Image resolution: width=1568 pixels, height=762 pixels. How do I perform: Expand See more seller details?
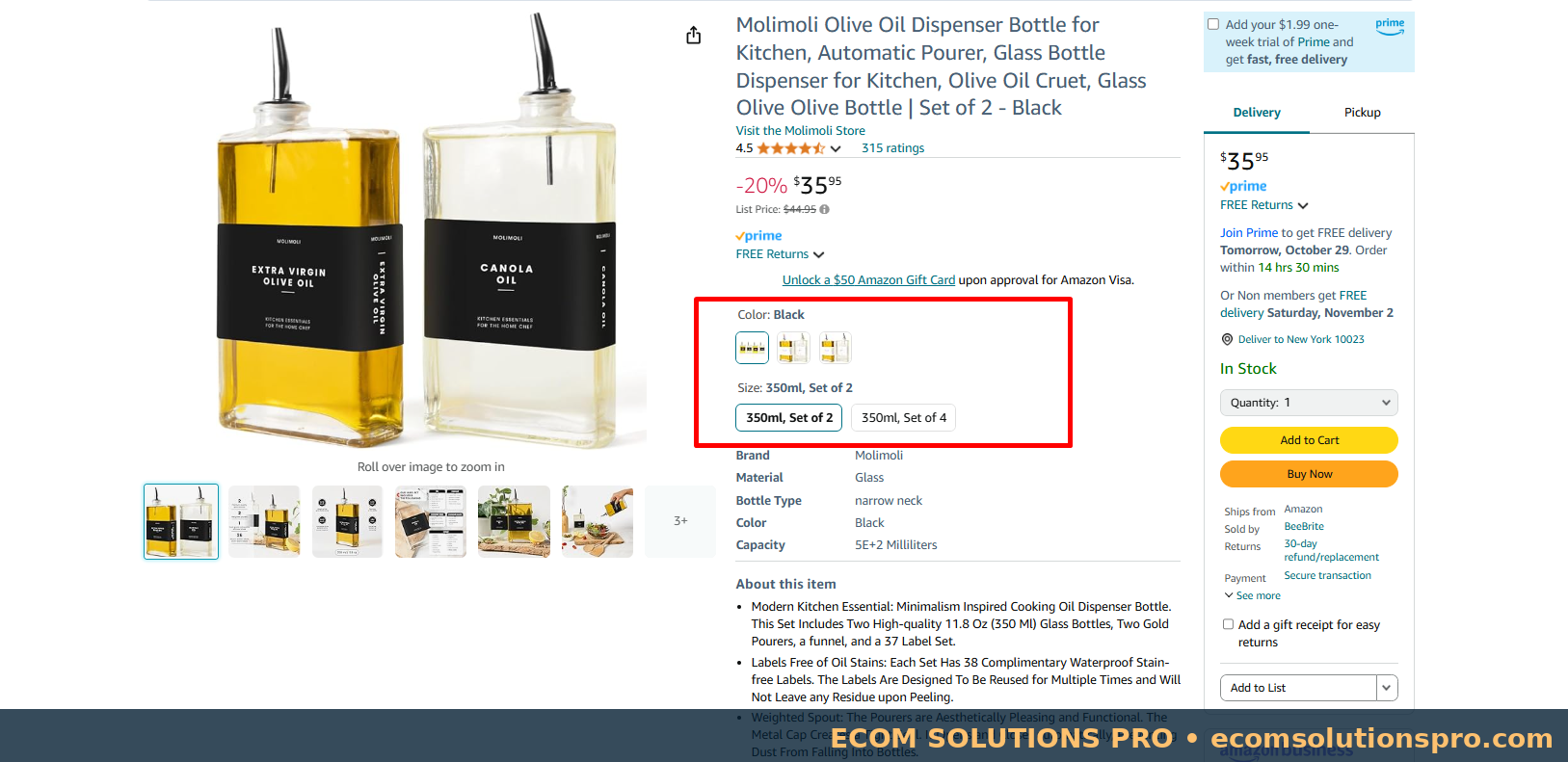[x=1252, y=595]
